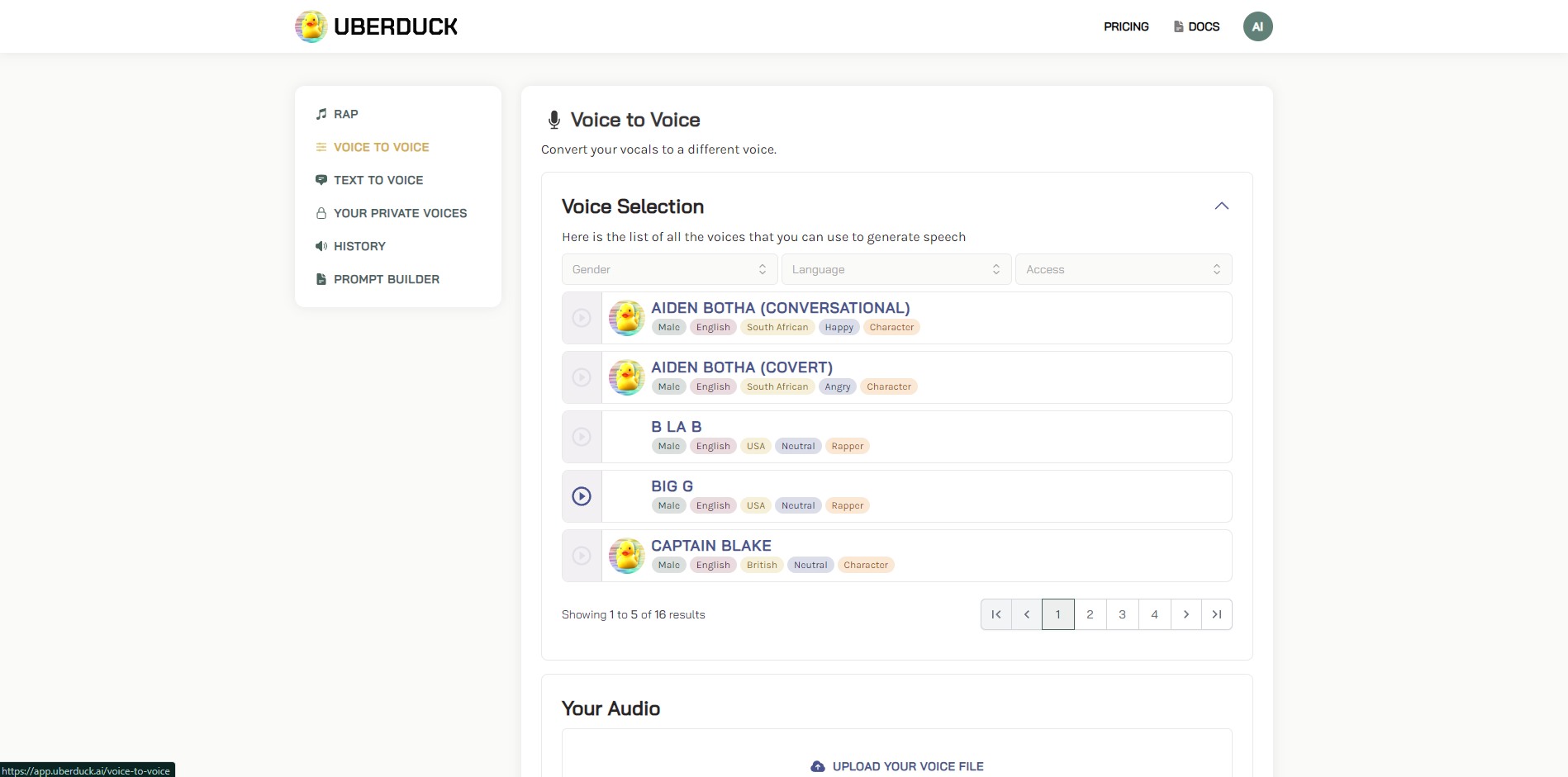Play the Captain Blake voice preview

tap(582, 556)
